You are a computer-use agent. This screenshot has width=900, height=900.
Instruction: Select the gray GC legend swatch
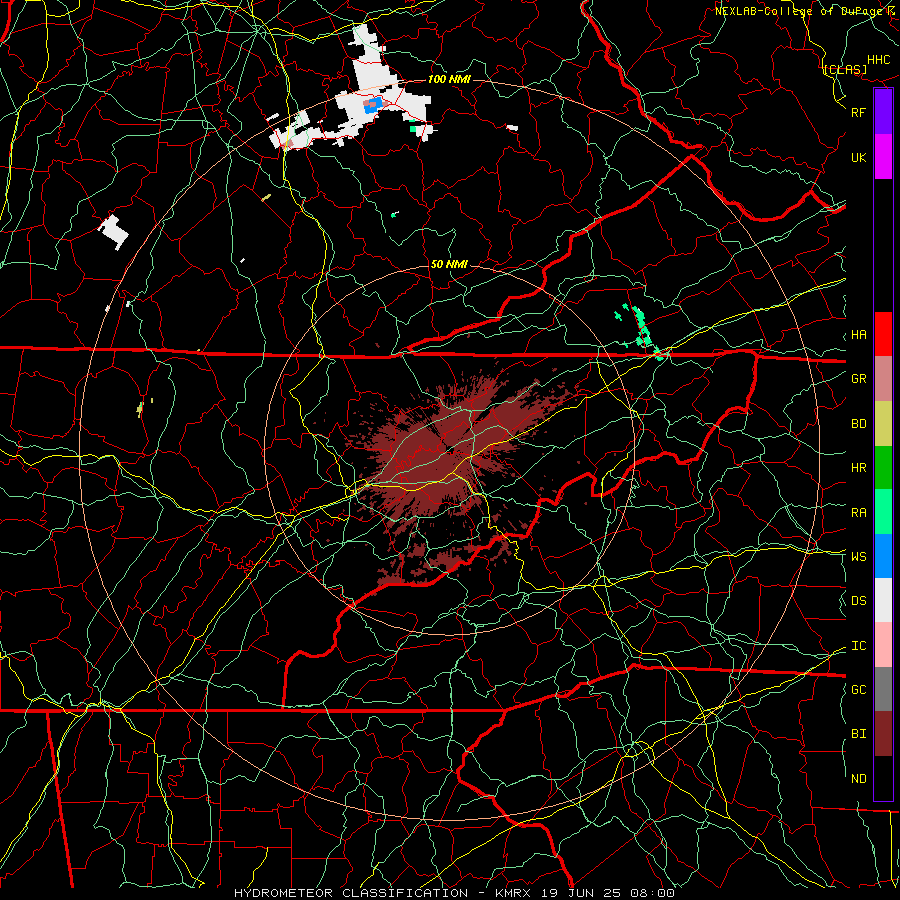coord(883,689)
